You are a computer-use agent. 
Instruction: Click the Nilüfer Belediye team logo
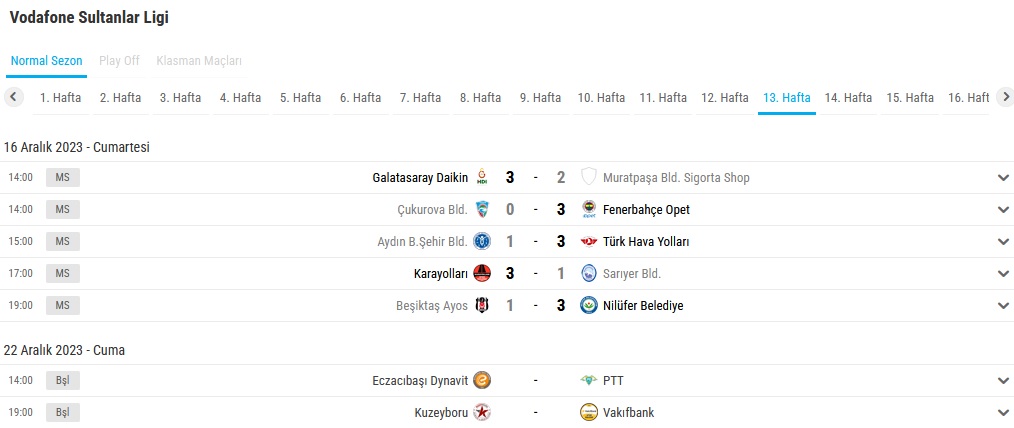tap(589, 306)
